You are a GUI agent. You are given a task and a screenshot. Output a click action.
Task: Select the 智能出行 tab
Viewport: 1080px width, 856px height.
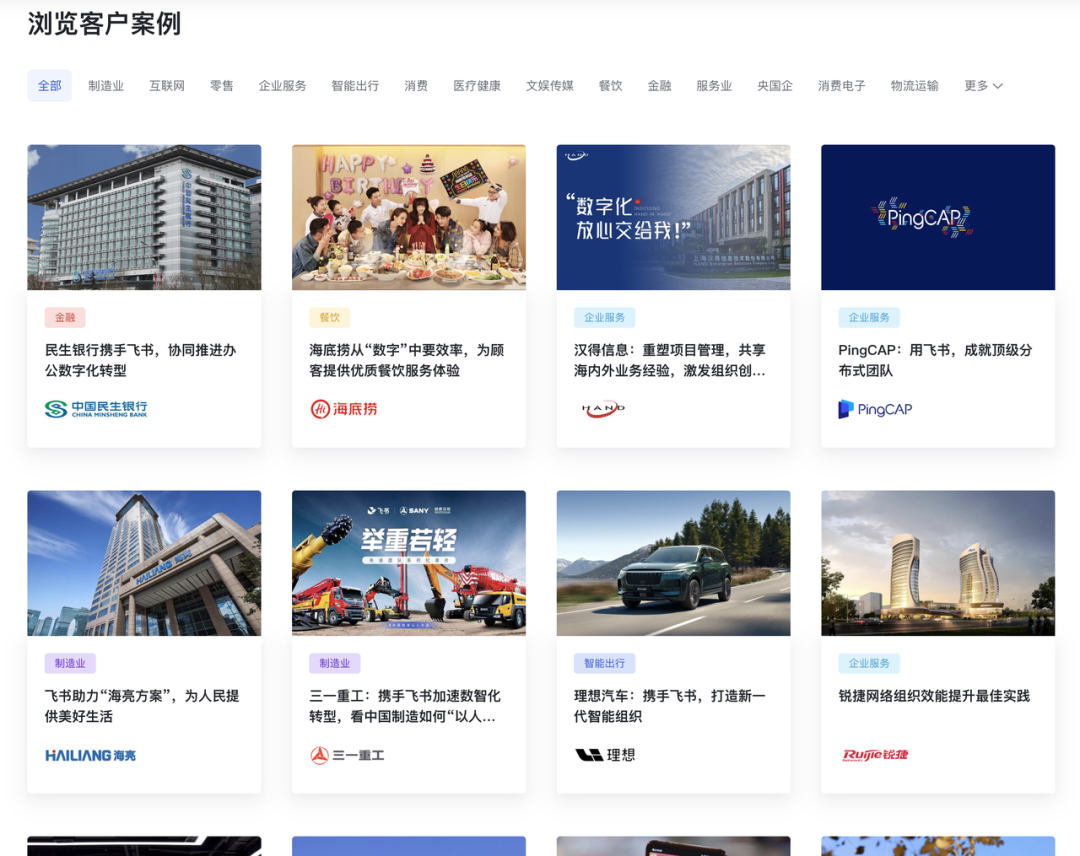tap(355, 86)
